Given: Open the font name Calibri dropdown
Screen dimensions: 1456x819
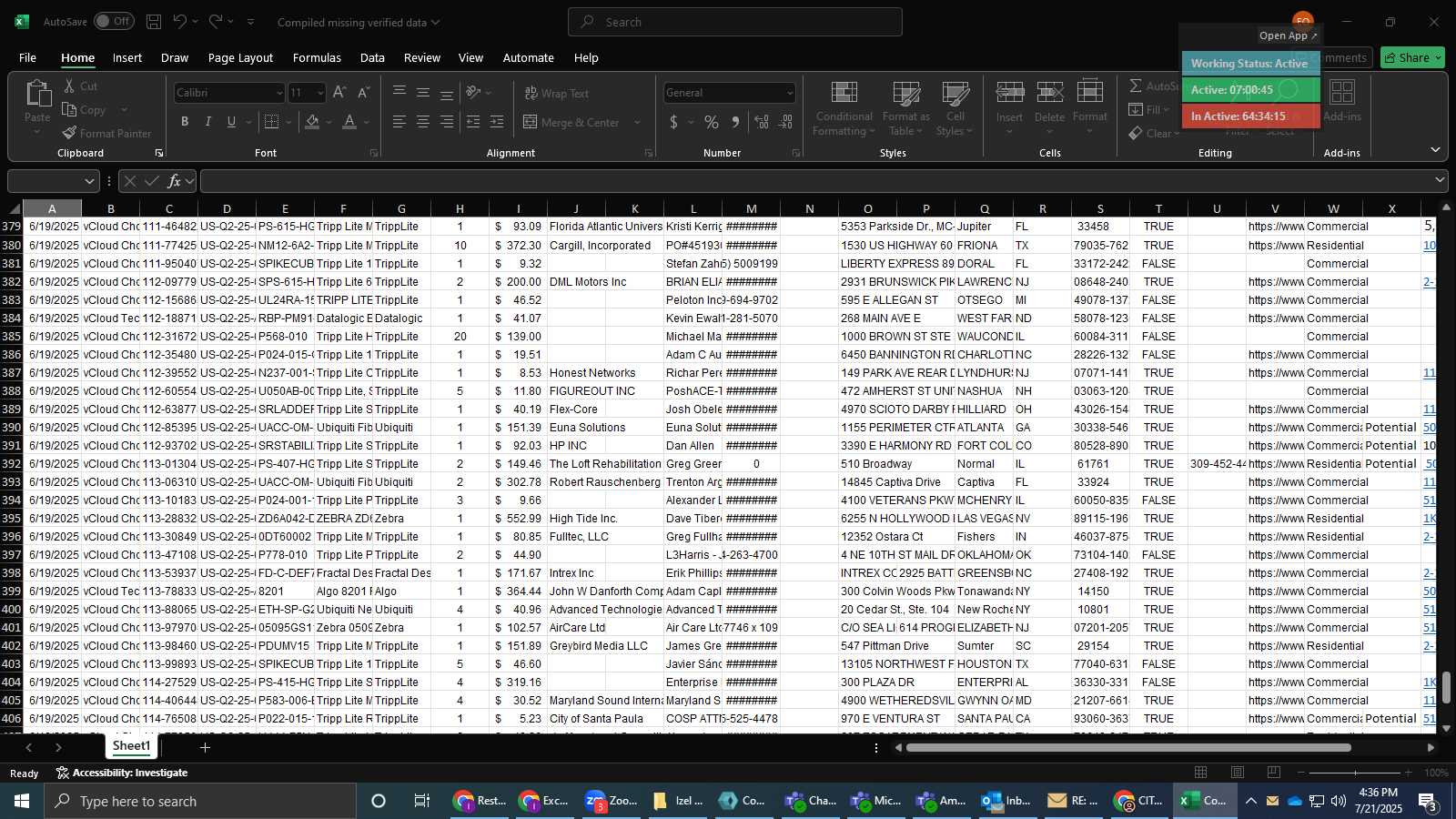Looking at the screenshot, I should 278,93.
